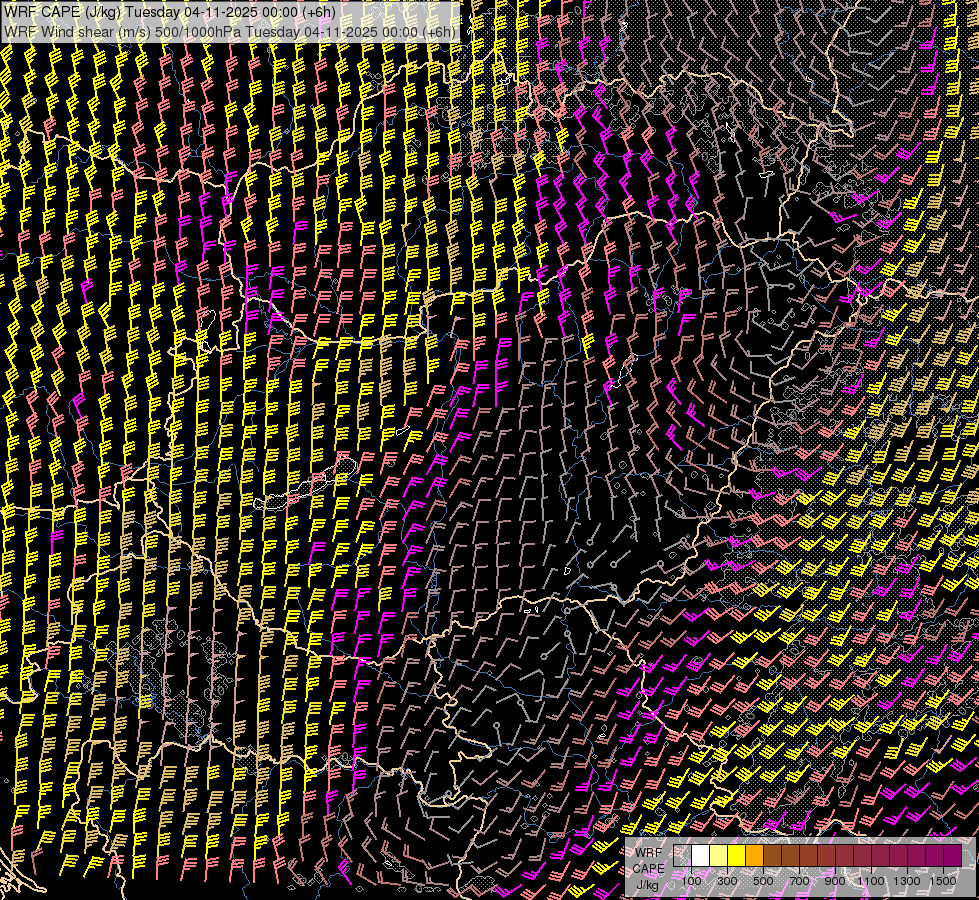Click the WRF label in the legend
This screenshot has height=900, width=979.
pos(648,853)
